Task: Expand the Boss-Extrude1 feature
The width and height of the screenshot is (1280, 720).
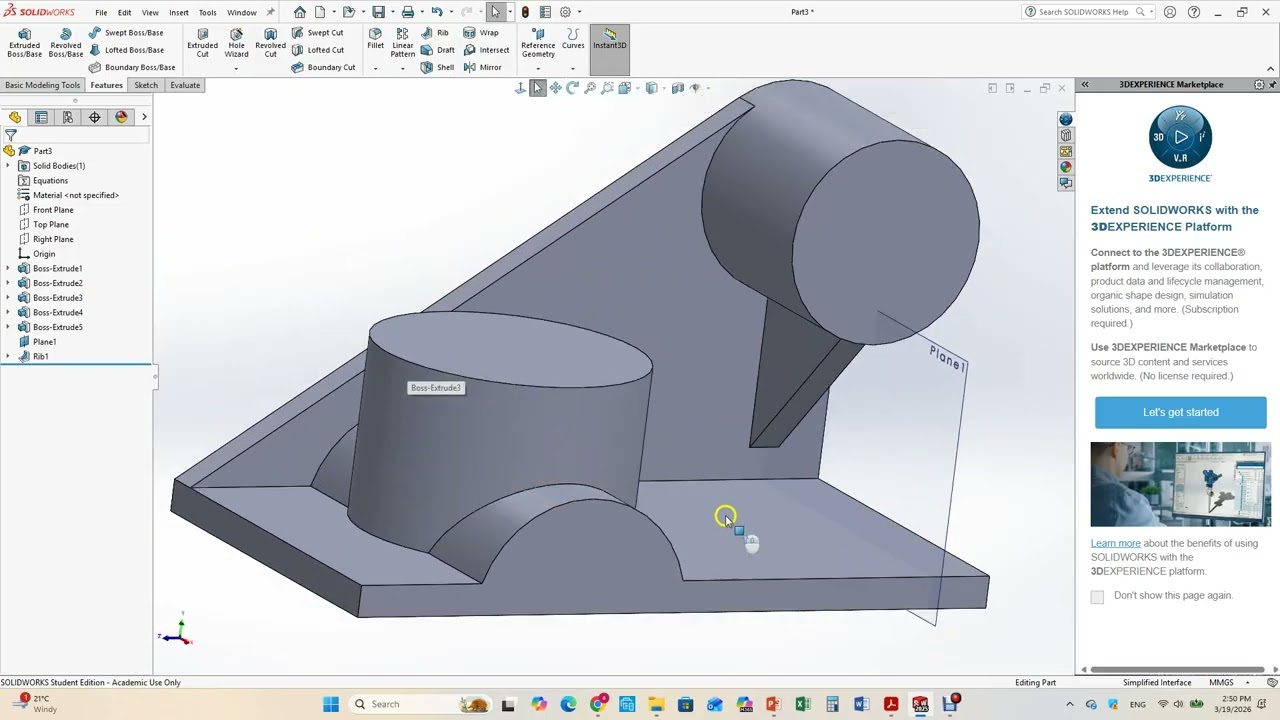Action: pos(9,269)
